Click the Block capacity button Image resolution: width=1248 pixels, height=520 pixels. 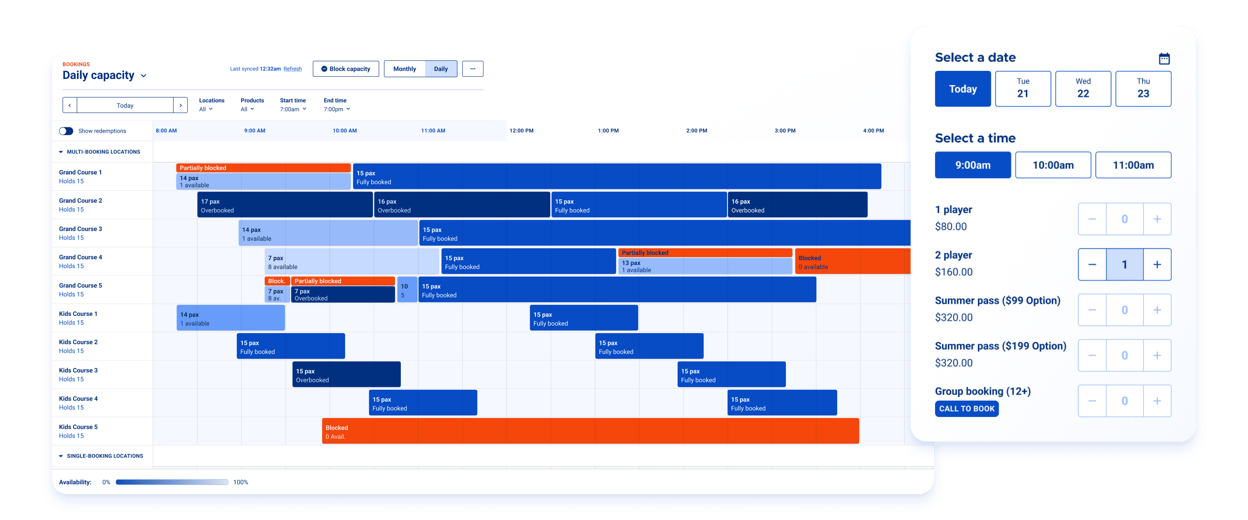pyautogui.click(x=346, y=69)
